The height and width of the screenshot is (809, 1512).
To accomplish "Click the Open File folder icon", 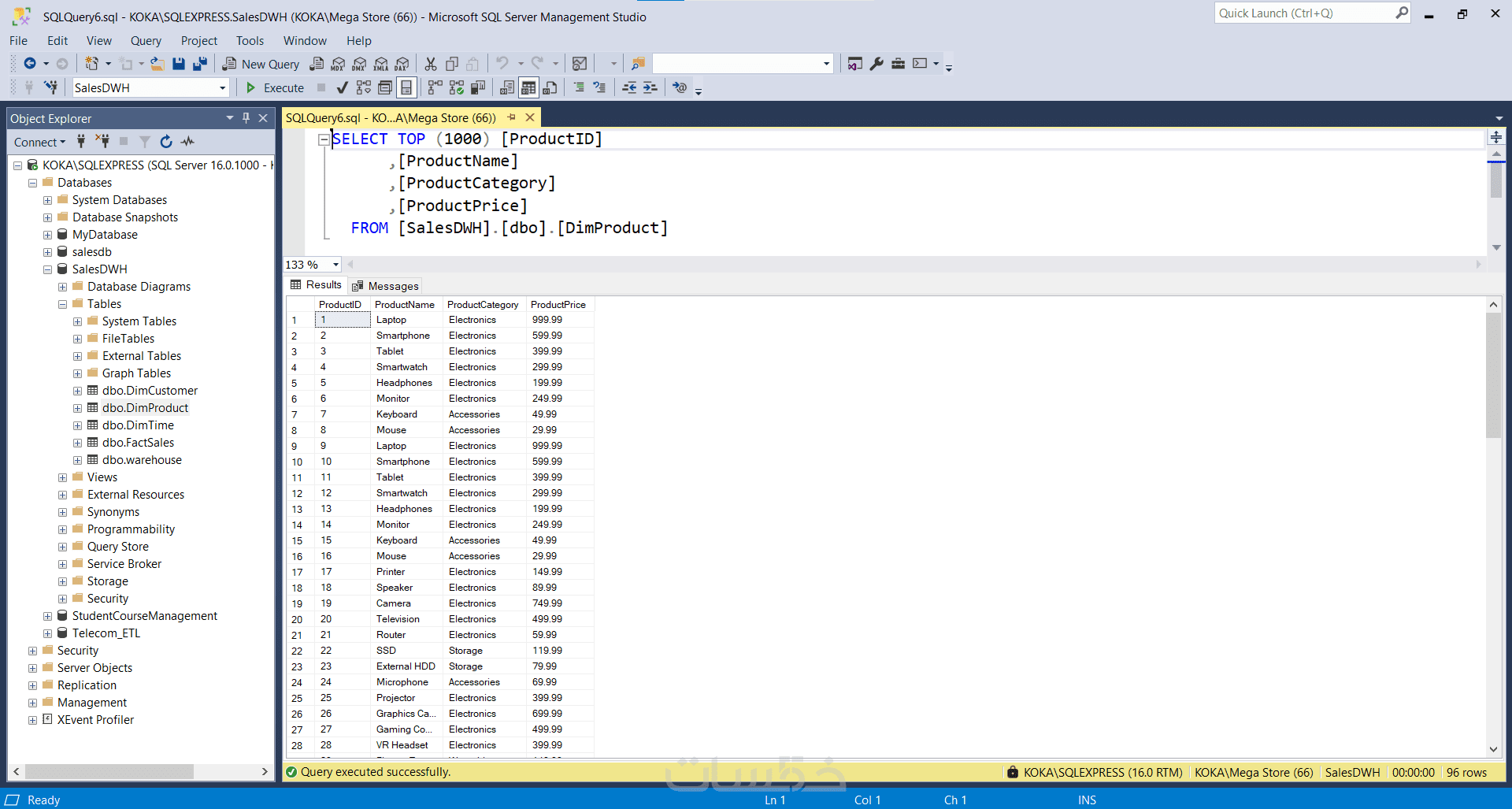I will (157, 64).
